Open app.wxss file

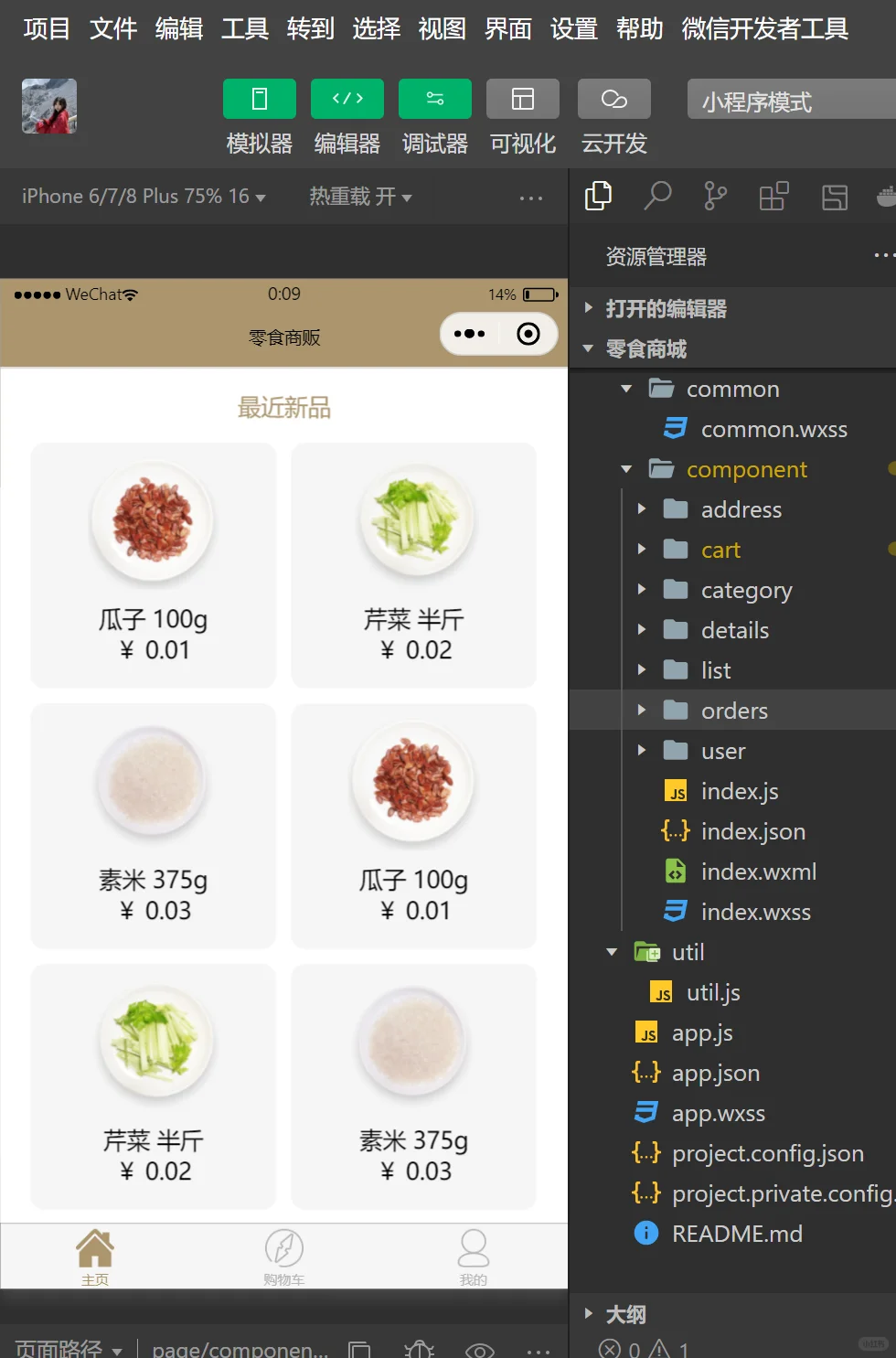click(732, 1113)
